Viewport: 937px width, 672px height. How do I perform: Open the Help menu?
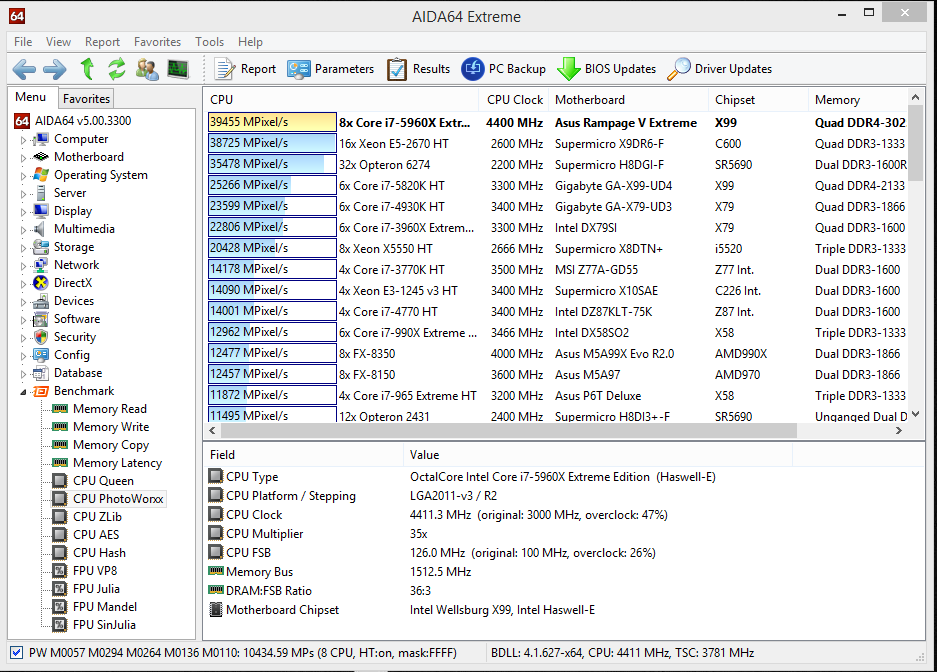point(250,42)
